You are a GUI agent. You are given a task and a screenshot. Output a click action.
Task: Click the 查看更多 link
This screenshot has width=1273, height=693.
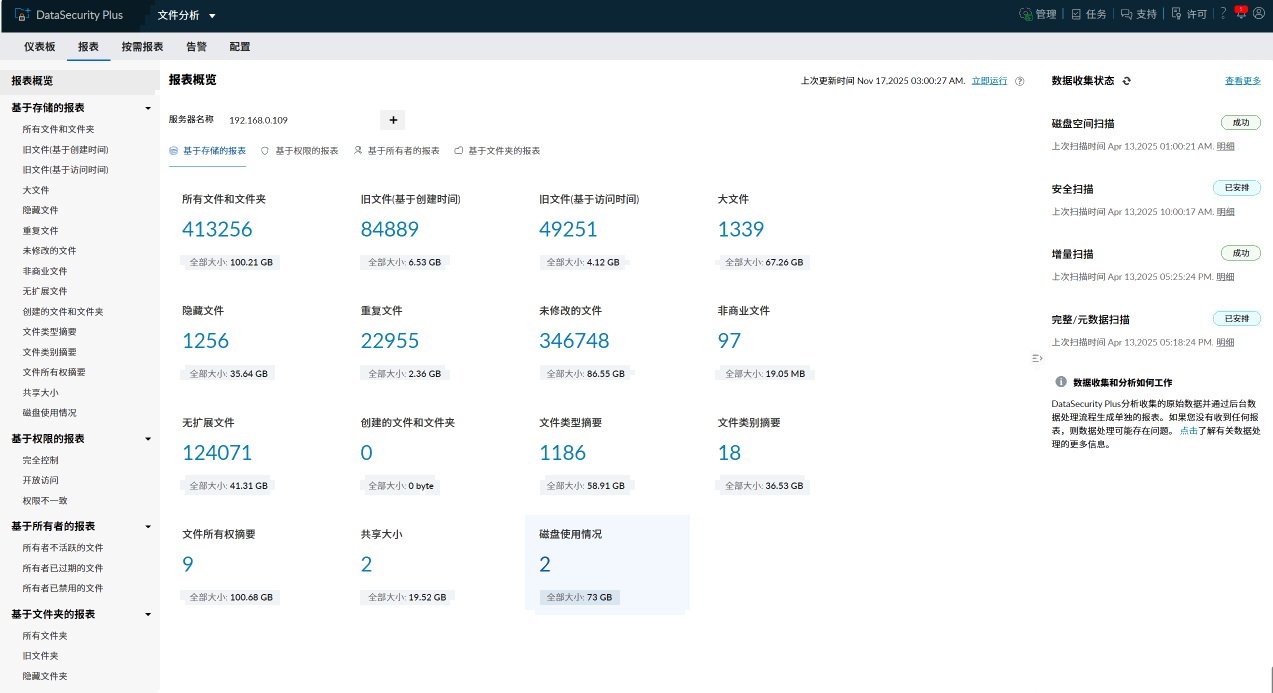(1243, 81)
